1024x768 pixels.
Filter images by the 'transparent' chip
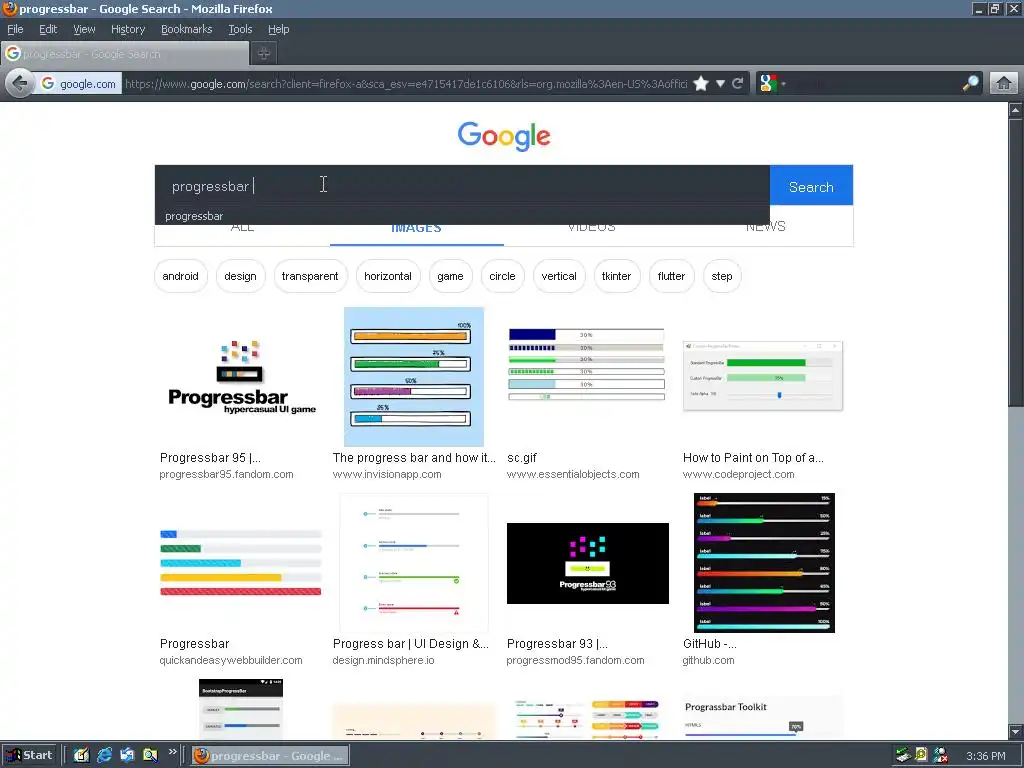(310, 276)
